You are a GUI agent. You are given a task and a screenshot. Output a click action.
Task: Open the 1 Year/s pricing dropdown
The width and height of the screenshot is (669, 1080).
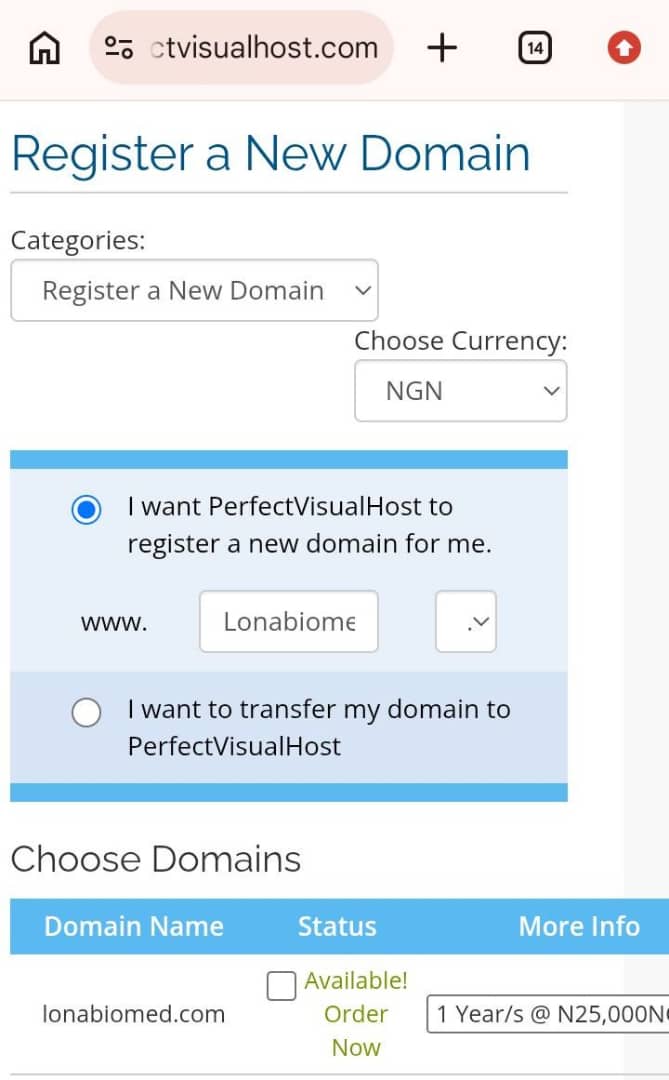click(548, 1014)
